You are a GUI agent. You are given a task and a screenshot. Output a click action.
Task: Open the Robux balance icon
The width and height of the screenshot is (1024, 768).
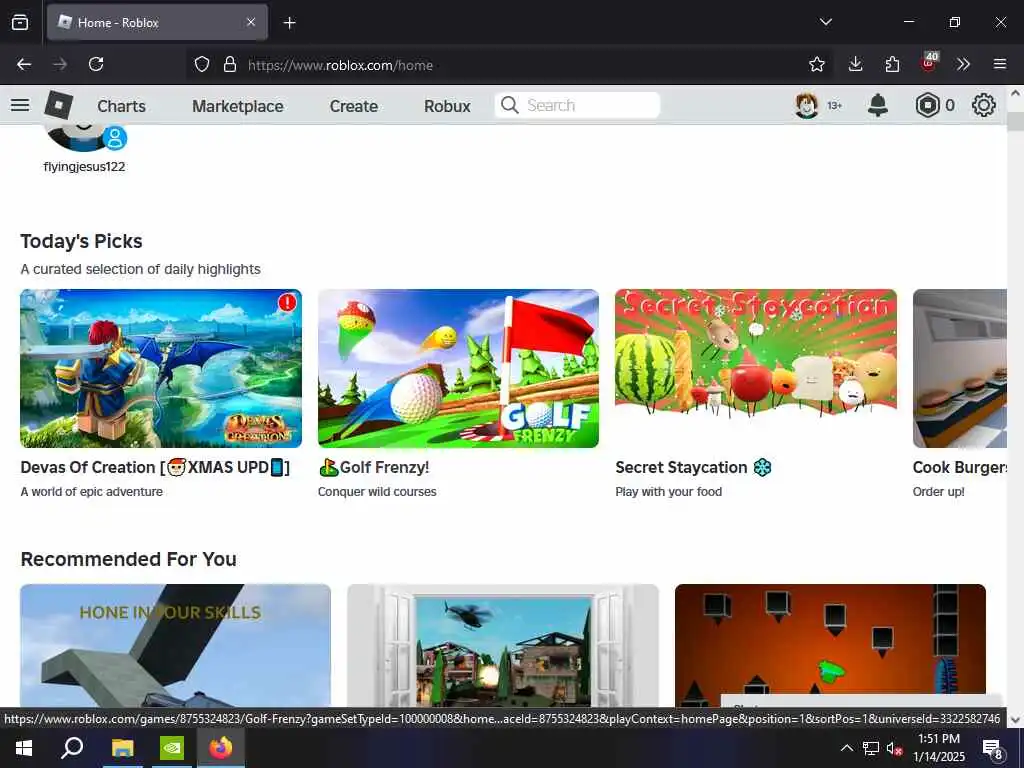[927, 105]
